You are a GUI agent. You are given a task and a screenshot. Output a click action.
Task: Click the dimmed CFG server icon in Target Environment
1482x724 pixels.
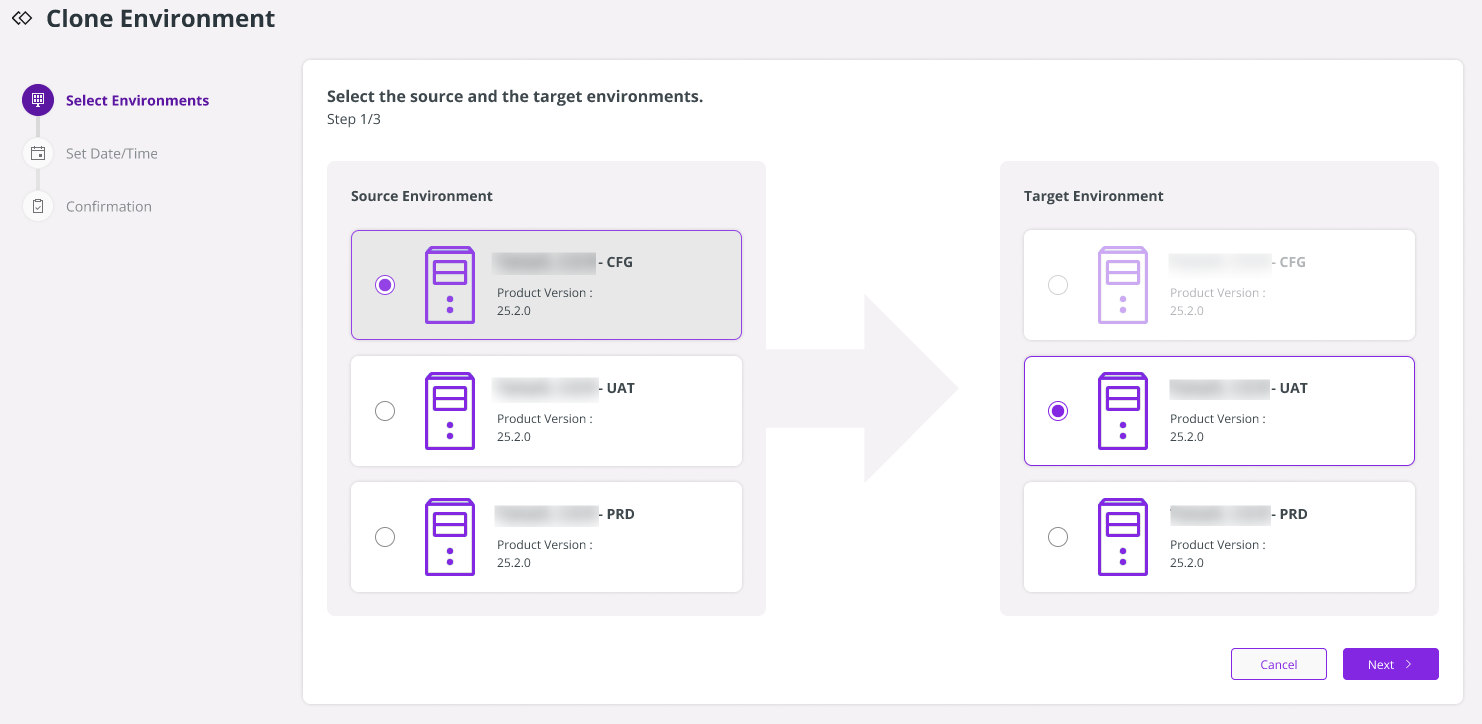pyautogui.click(x=1122, y=284)
